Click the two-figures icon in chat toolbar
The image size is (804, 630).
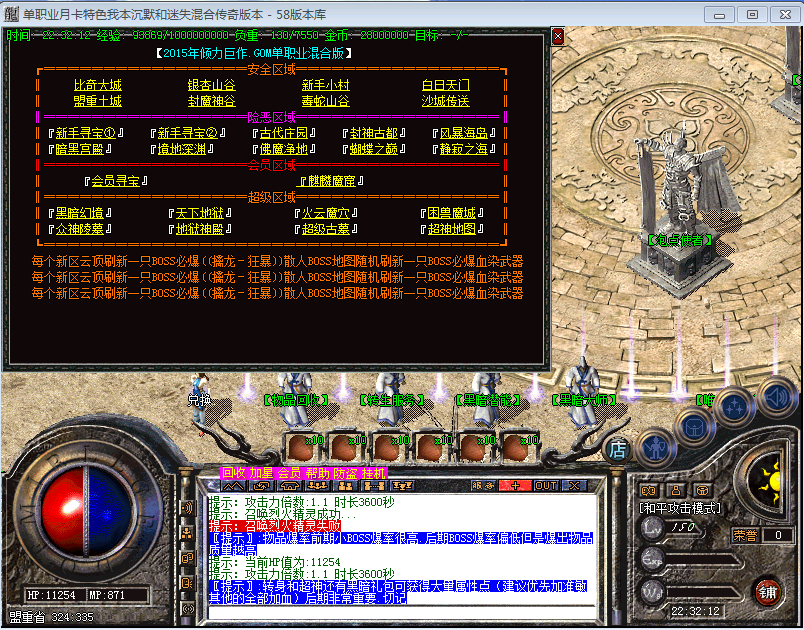[x=346, y=485]
